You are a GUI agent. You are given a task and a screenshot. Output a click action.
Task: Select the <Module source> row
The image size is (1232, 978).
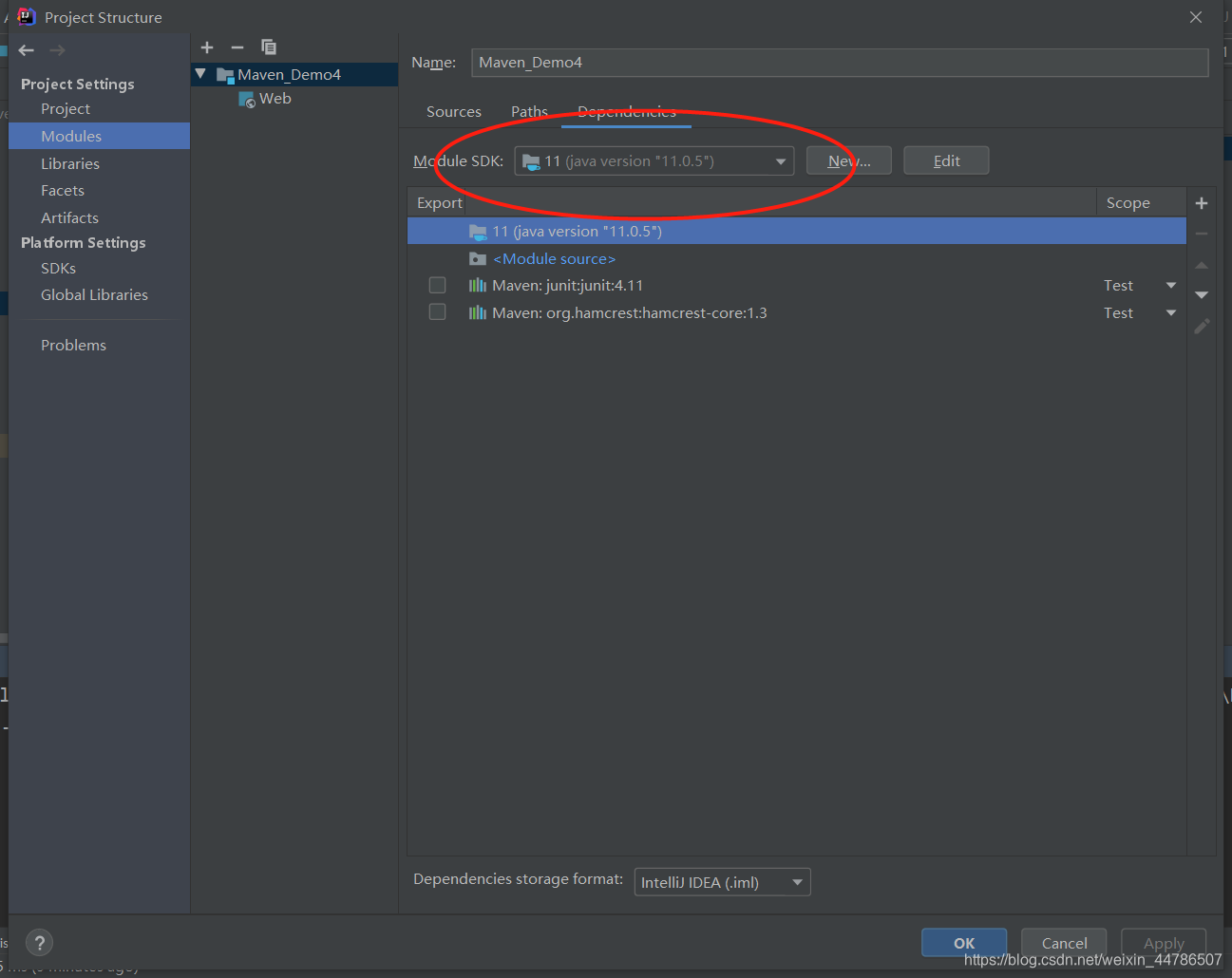[797, 258]
